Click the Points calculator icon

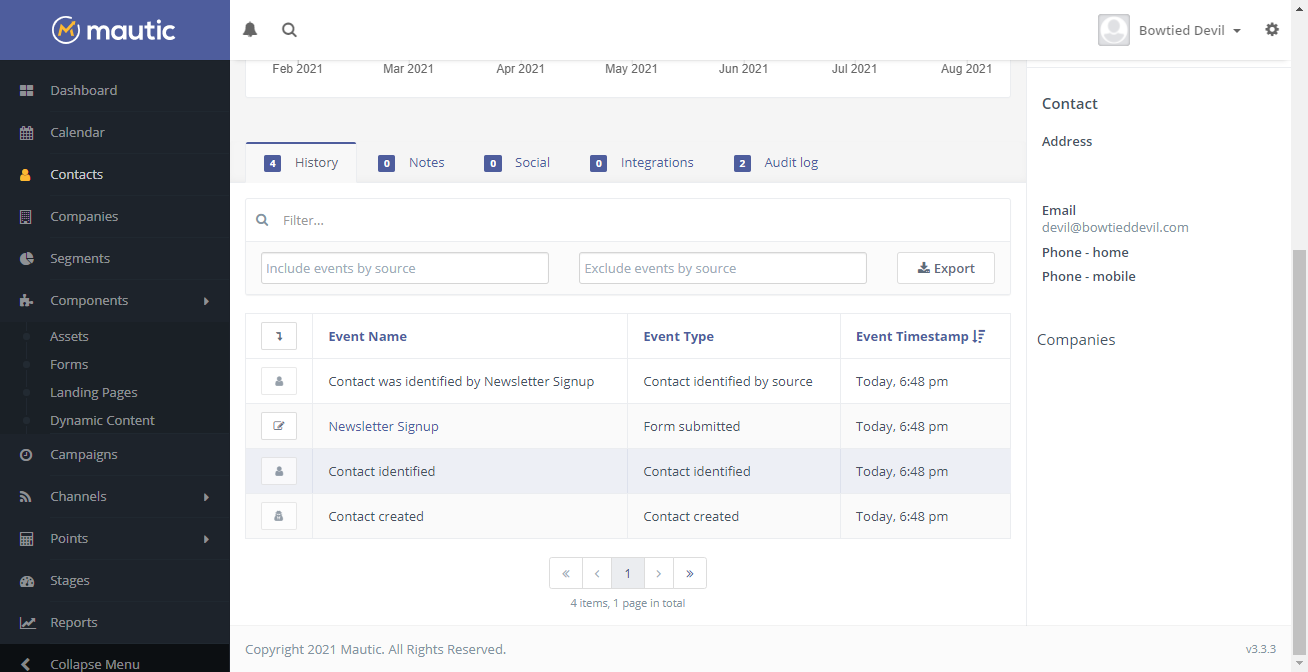coord(27,538)
